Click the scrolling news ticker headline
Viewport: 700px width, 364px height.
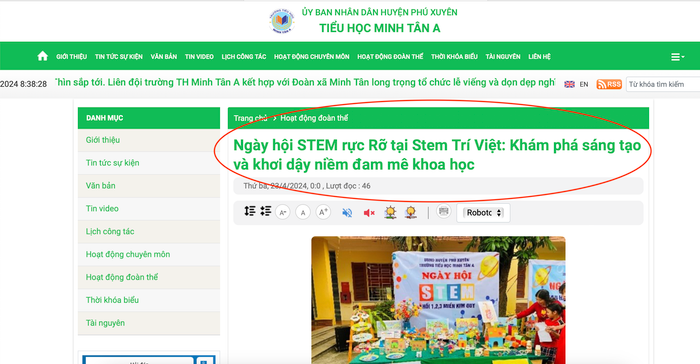point(305,82)
